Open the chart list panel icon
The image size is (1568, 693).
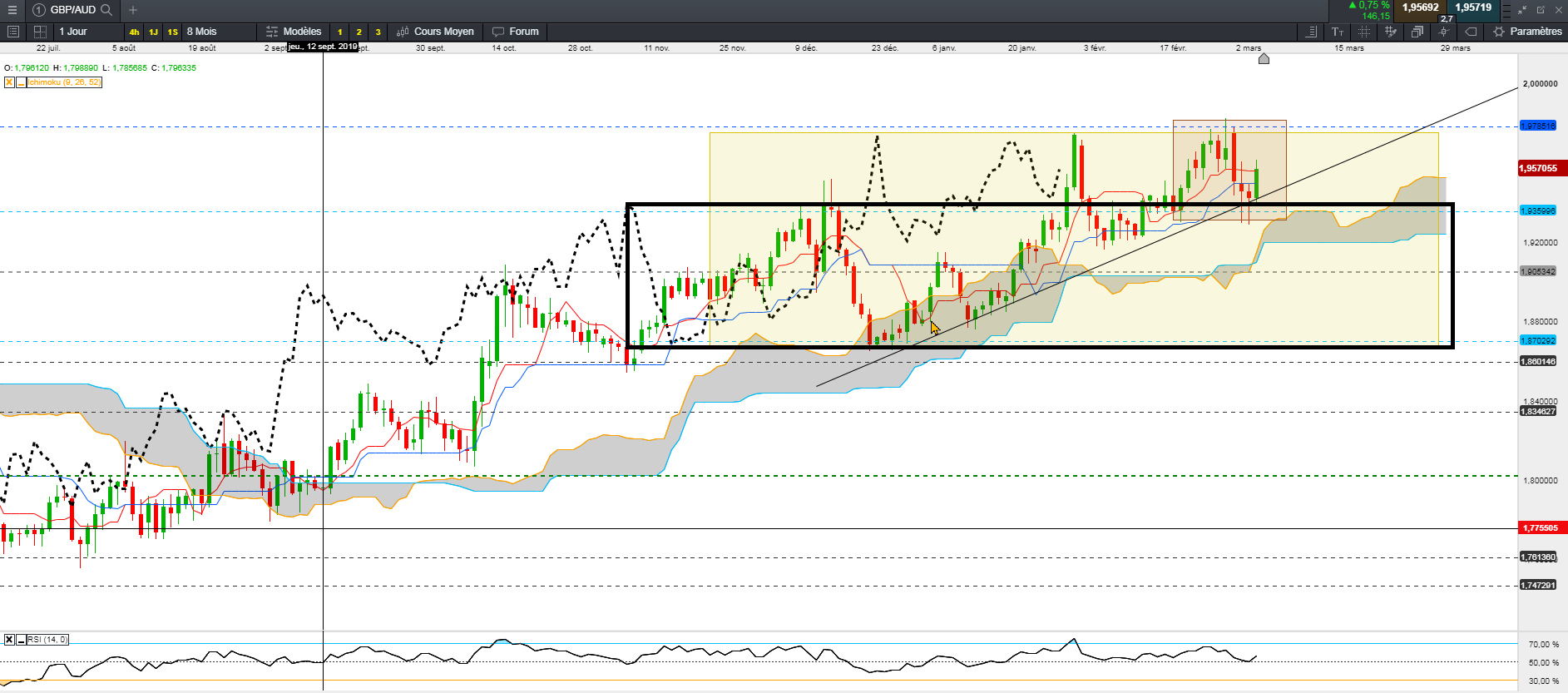[13, 32]
